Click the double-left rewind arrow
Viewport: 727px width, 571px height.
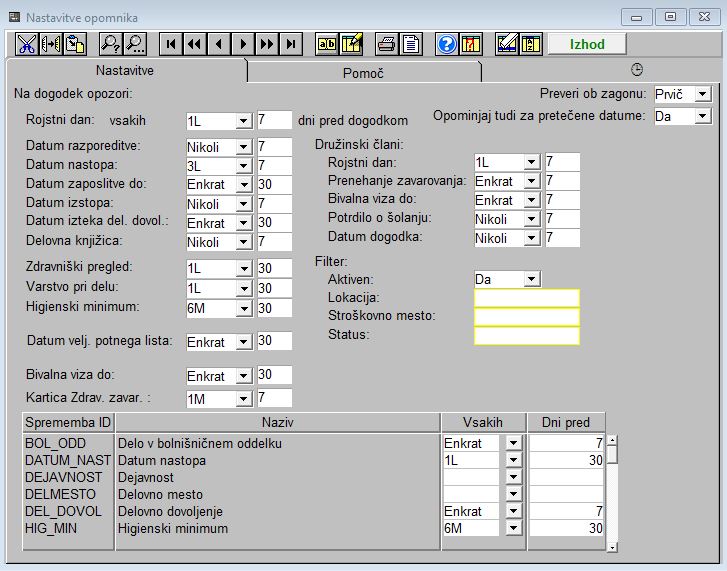tap(195, 44)
